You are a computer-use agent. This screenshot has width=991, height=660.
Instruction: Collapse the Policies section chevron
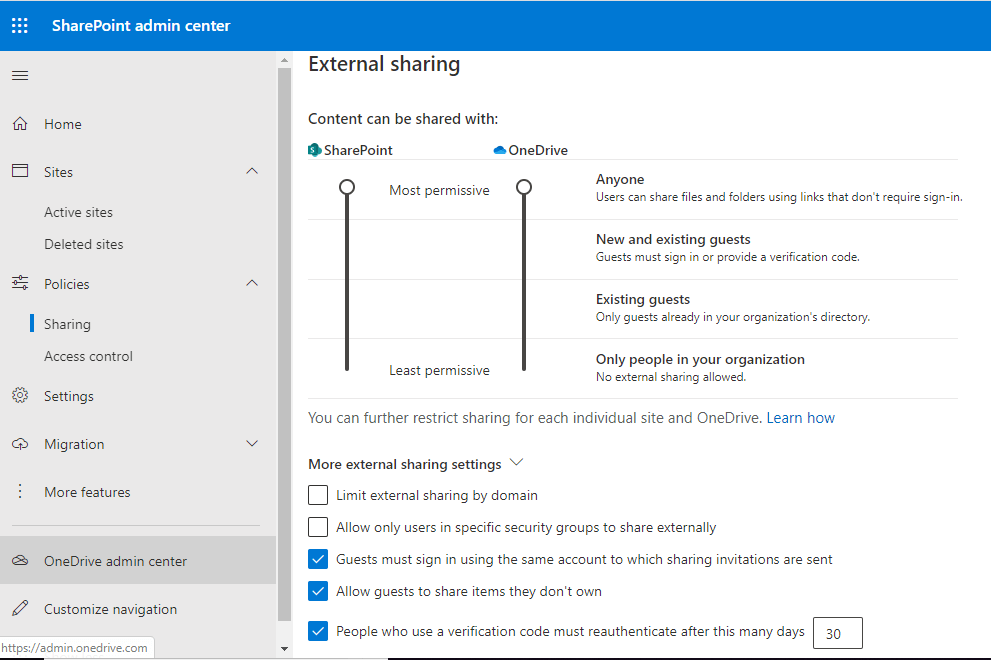click(252, 283)
